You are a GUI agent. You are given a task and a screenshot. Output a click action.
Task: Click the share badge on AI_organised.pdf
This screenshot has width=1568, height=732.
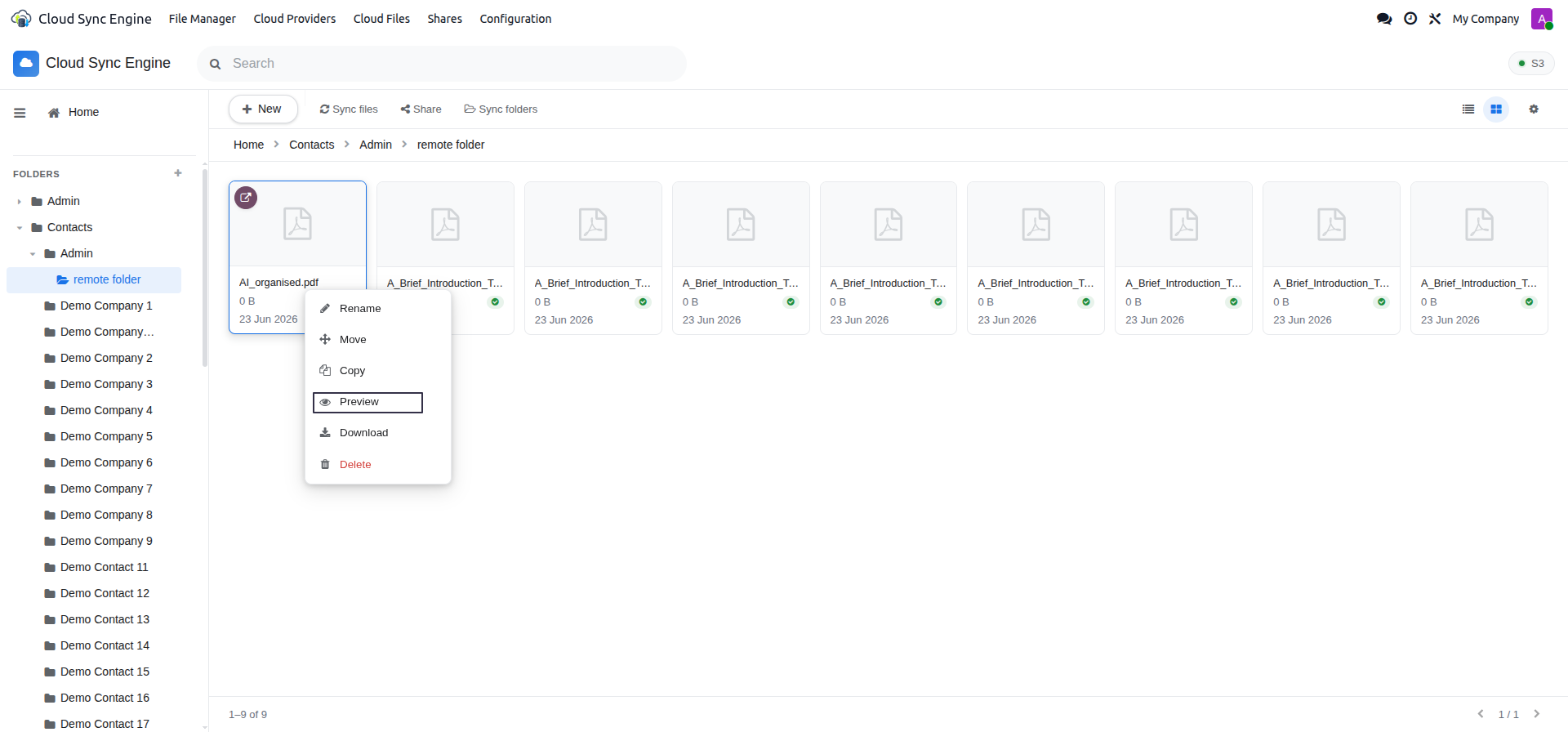click(x=246, y=198)
